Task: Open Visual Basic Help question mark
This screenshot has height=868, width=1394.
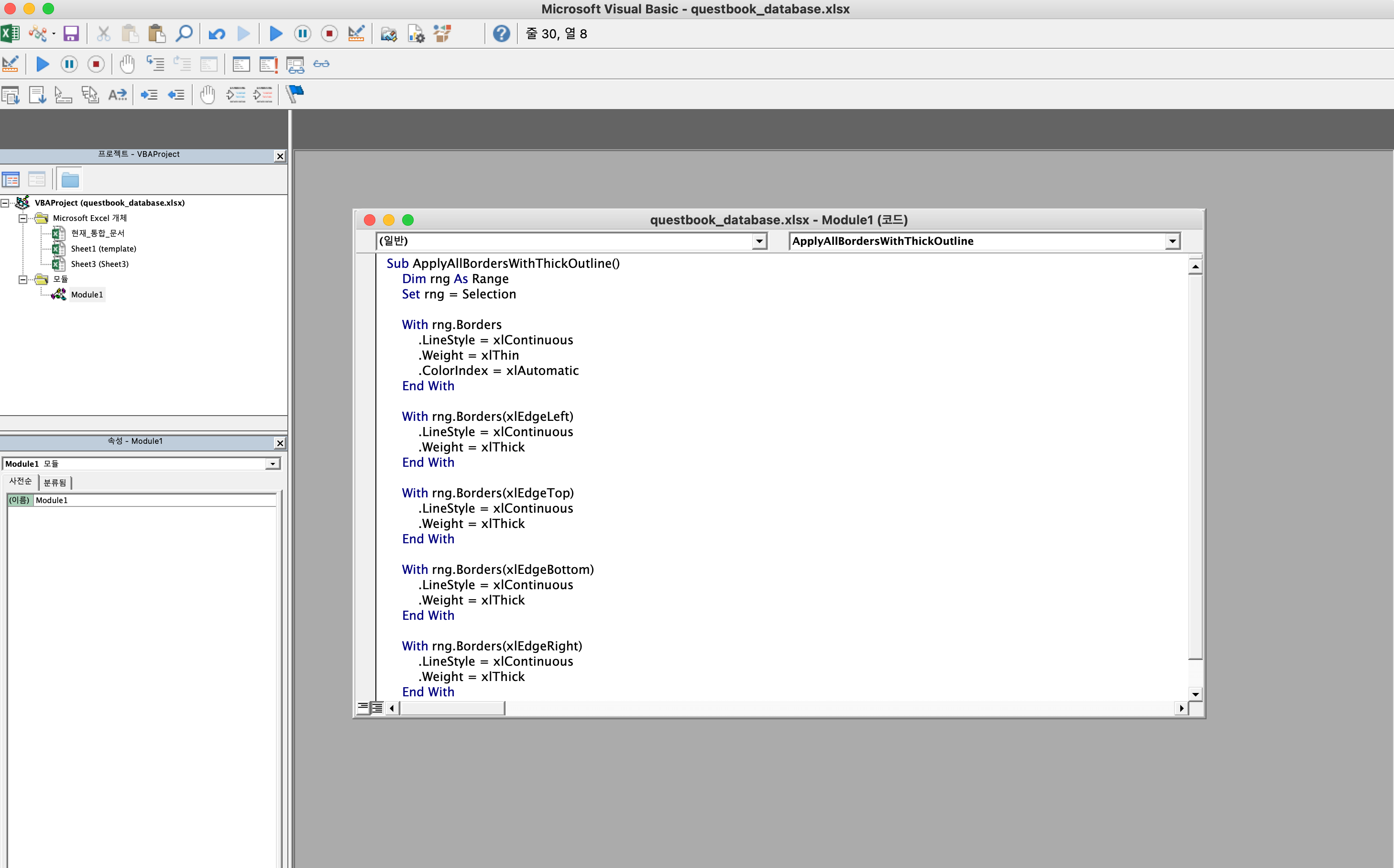Action: [x=501, y=34]
